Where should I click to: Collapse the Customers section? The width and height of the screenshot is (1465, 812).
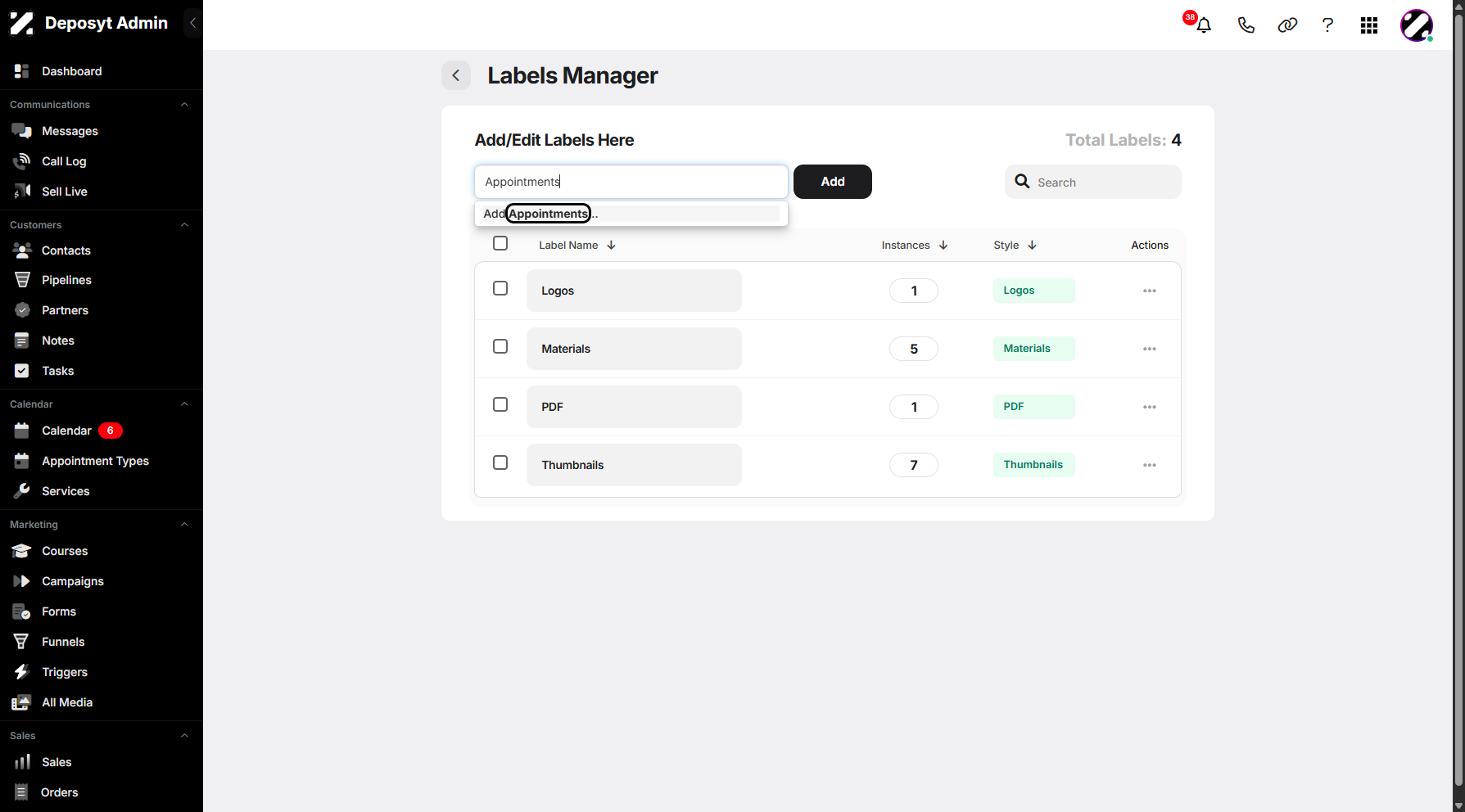click(x=184, y=225)
